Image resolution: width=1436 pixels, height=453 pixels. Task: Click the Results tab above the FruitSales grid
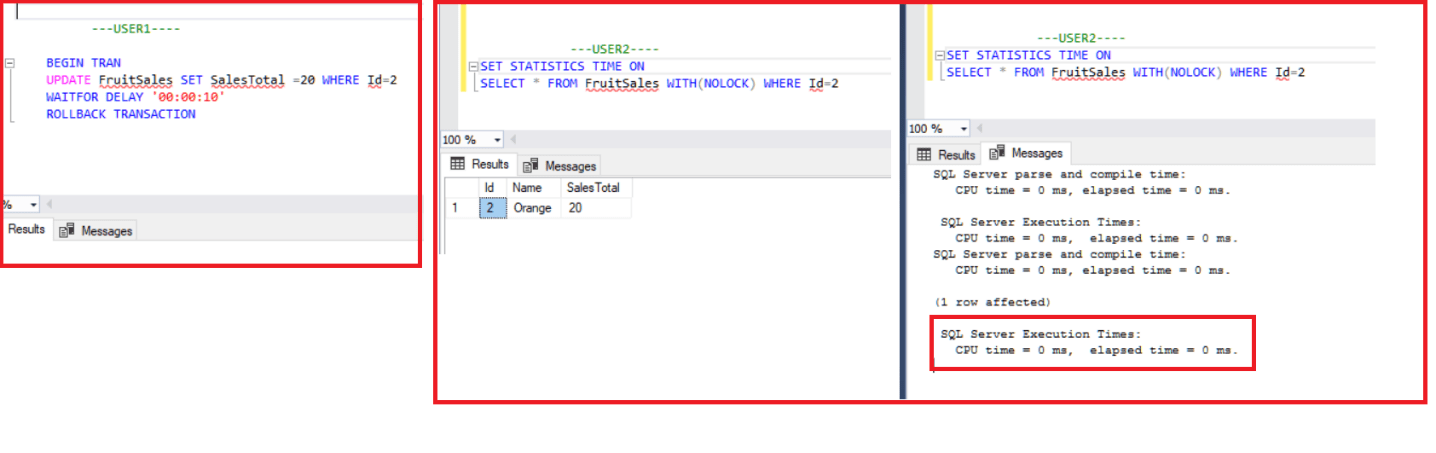pos(479,164)
